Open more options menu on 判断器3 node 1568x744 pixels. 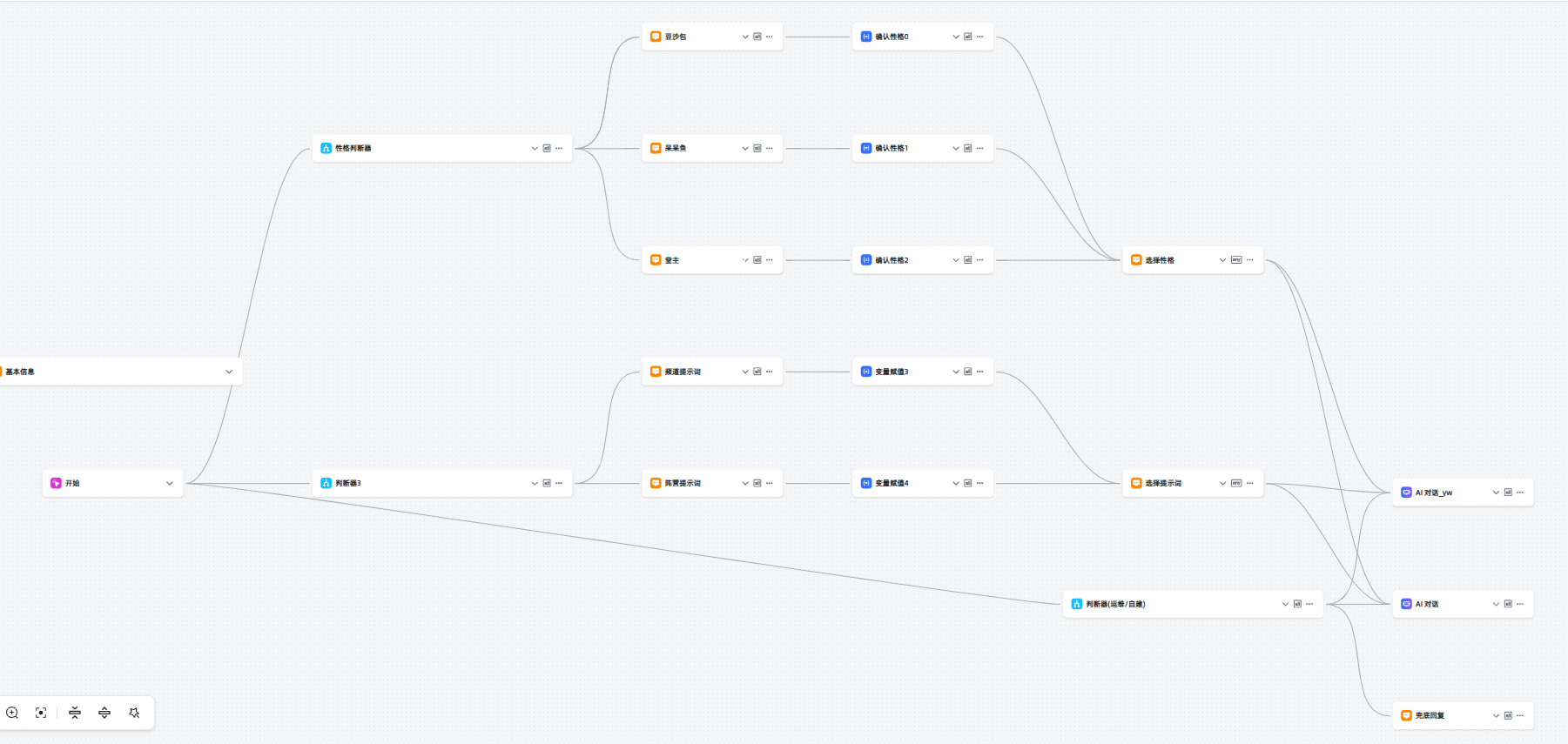(x=559, y=483)
